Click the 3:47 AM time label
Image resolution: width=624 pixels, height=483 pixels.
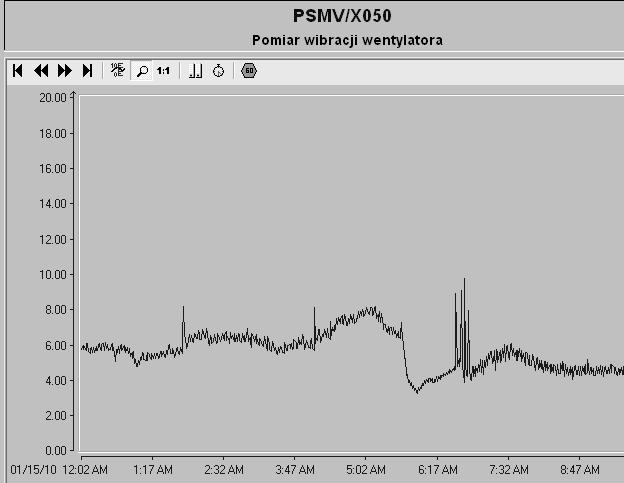295,470
